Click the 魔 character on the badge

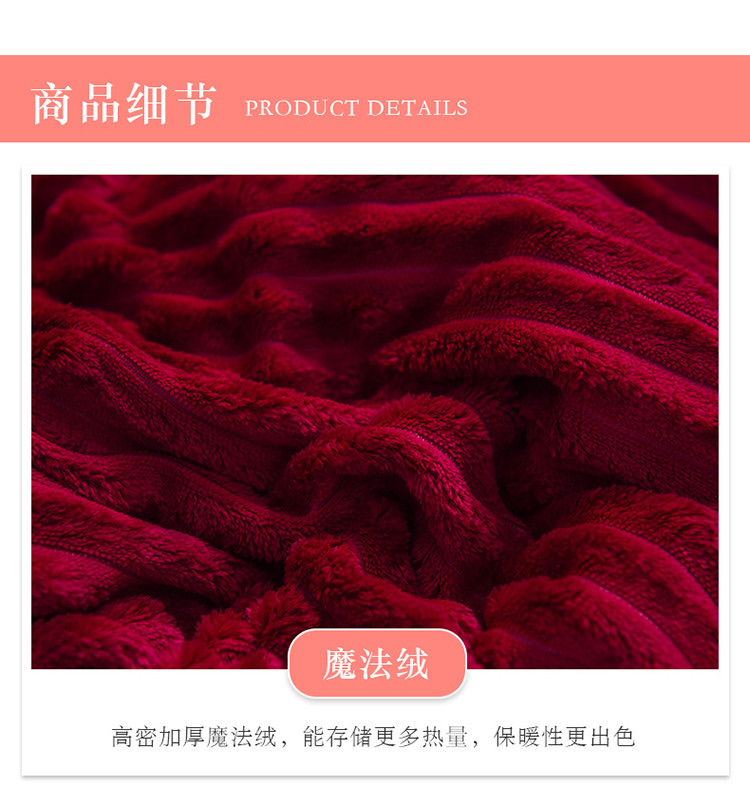coord(340,664)
